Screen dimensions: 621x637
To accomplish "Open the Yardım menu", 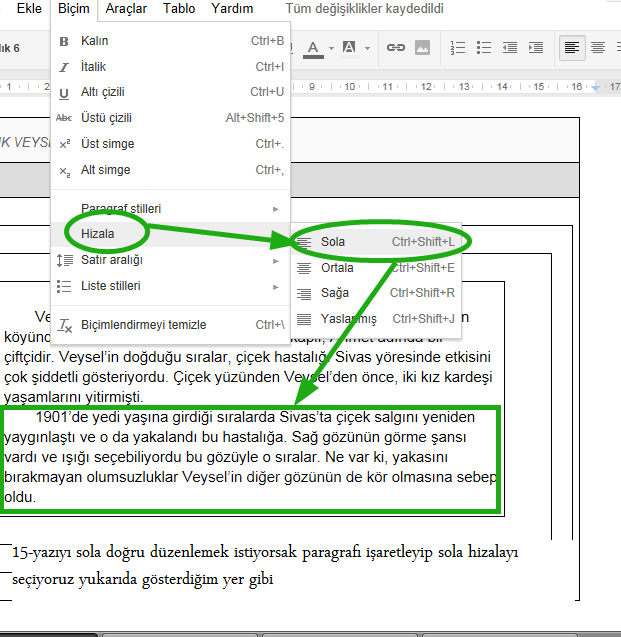I will coord(232,9).
